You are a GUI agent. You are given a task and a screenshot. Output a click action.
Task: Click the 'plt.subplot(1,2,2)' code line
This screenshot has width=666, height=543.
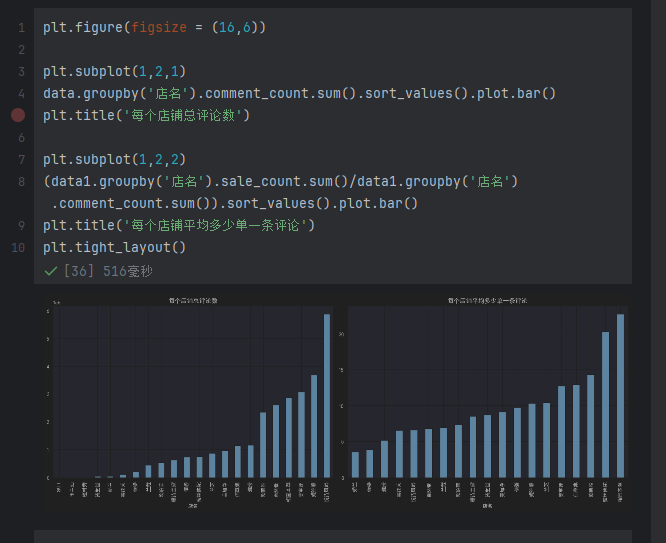coord(114,160)
